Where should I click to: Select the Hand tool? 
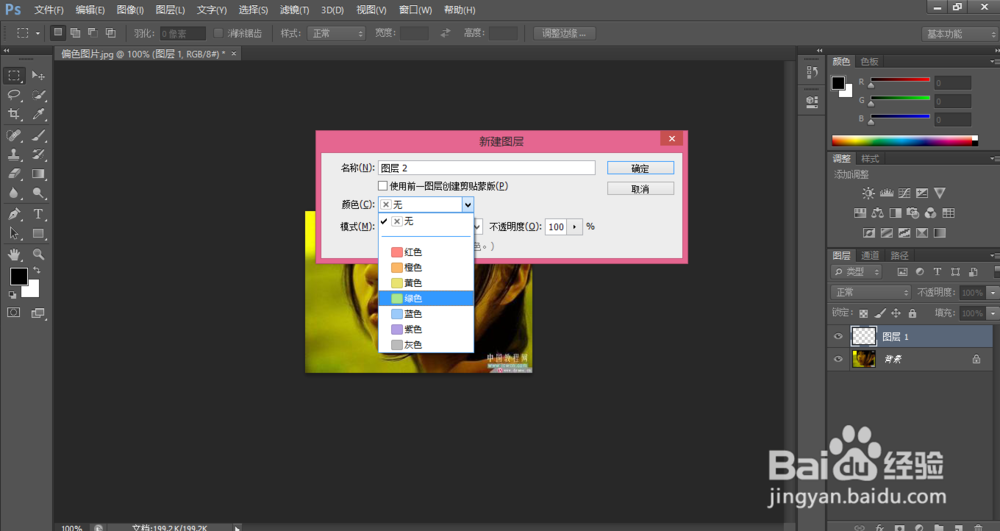13,254
